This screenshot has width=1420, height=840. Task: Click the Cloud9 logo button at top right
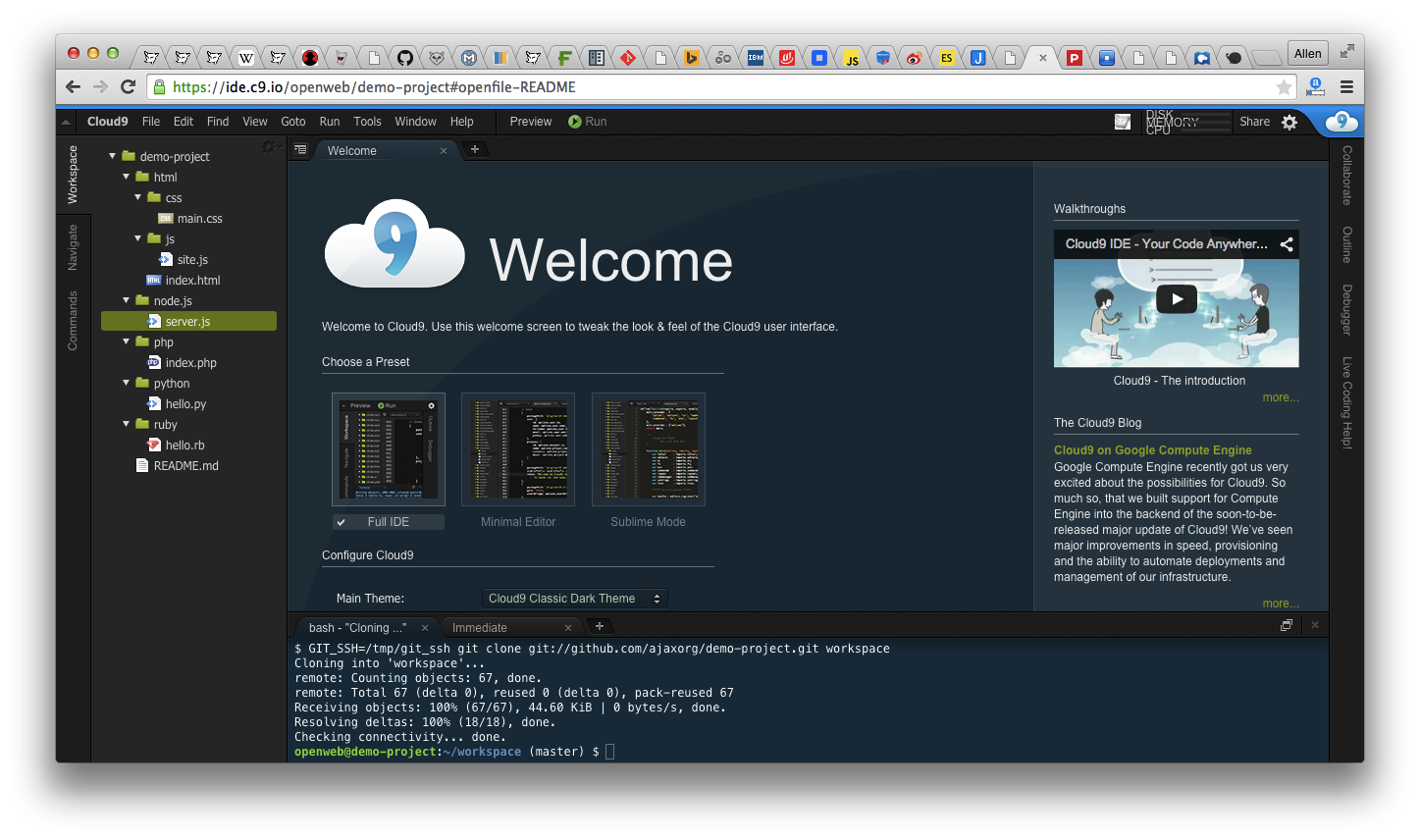pos(1341,122)
